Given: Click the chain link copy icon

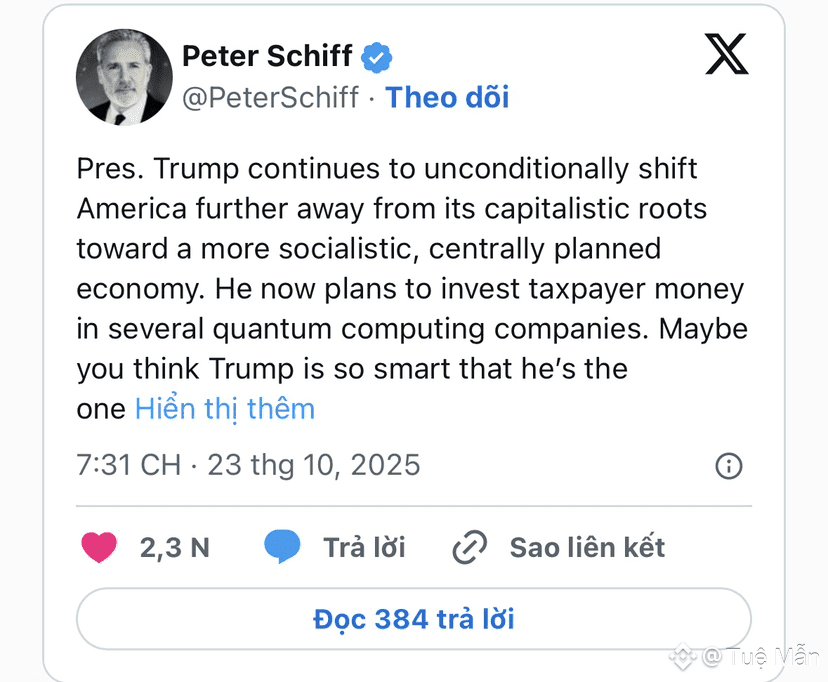Looking at the screenshot, I should [x=469, y=547].
